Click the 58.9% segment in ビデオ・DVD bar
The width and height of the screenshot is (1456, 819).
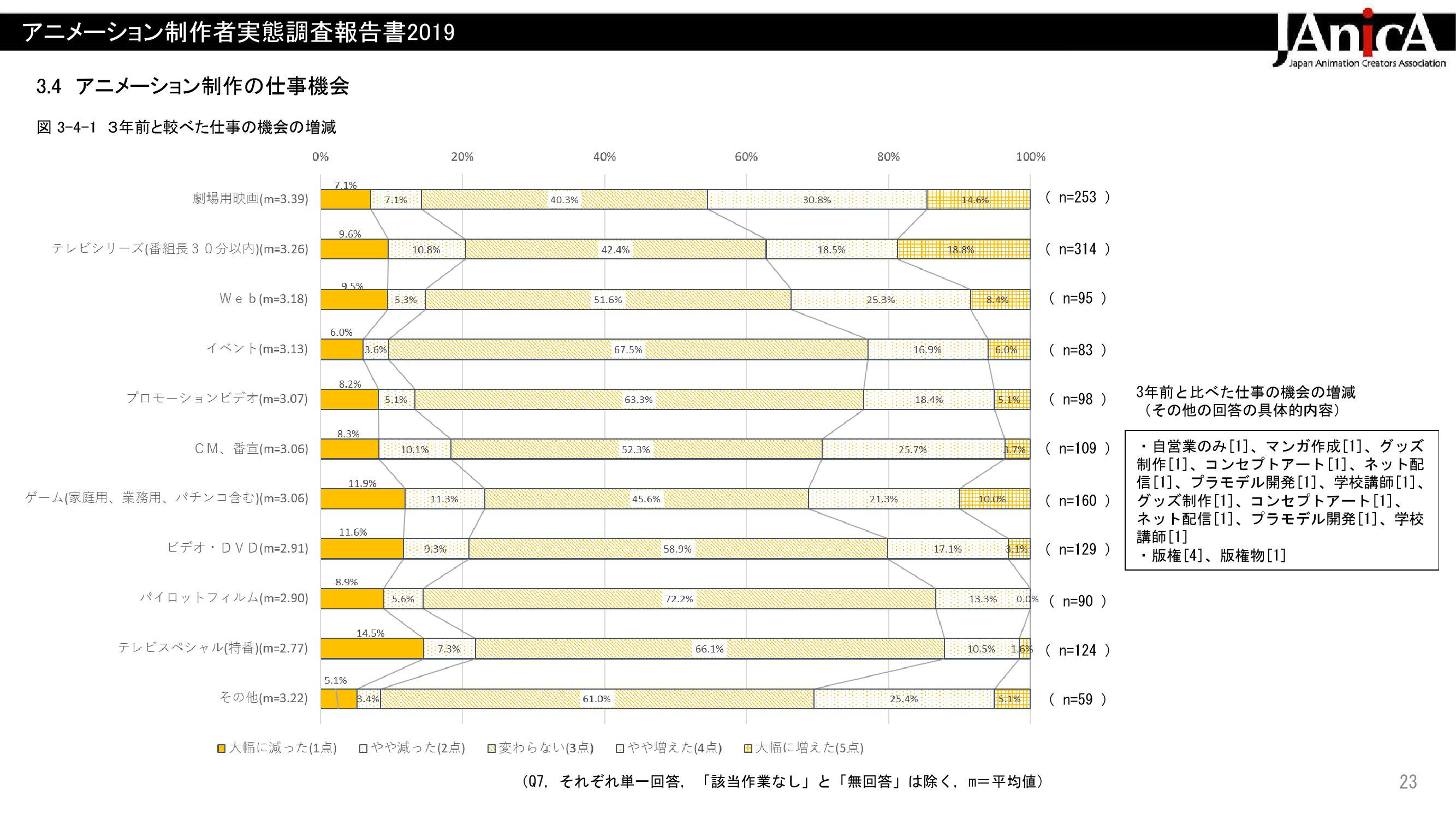pos(678,549)
